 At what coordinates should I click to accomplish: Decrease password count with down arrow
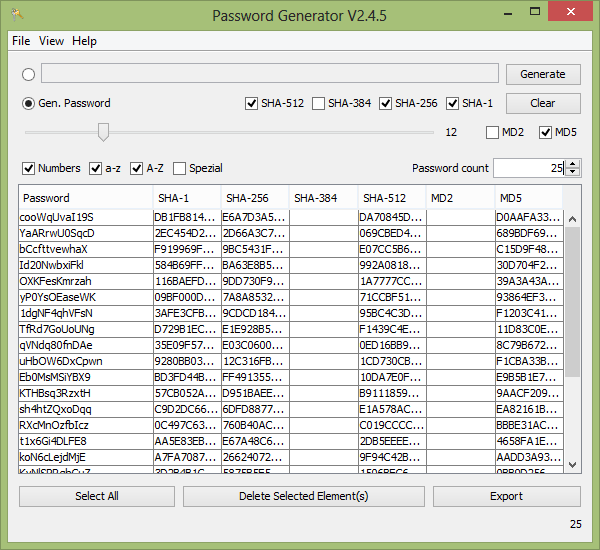tap(572, 172)
